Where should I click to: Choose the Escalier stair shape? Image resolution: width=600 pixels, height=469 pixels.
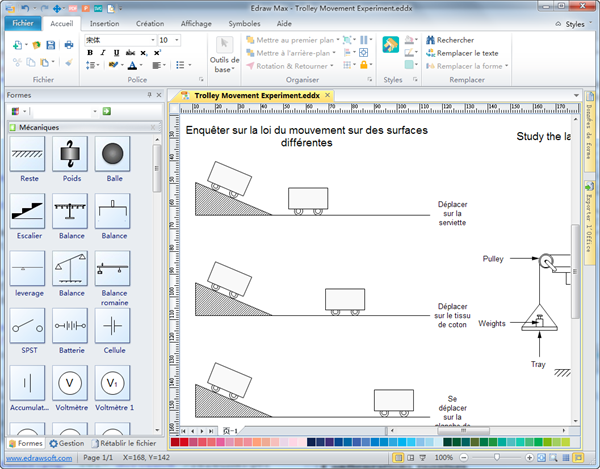(x=29, y=211)
